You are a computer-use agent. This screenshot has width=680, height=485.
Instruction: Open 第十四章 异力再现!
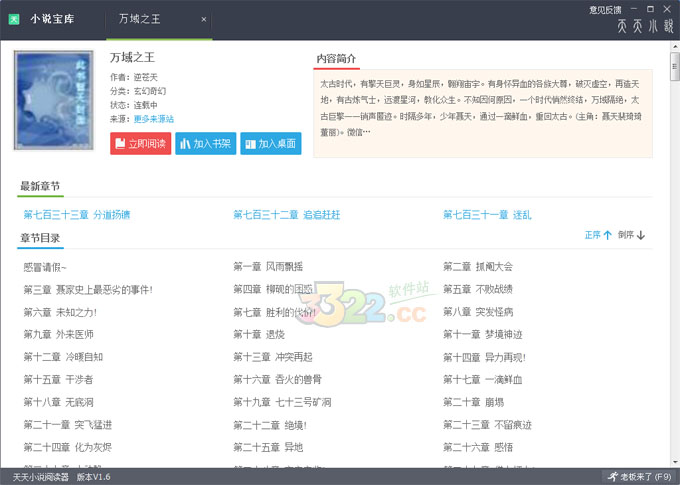(484, 357)
